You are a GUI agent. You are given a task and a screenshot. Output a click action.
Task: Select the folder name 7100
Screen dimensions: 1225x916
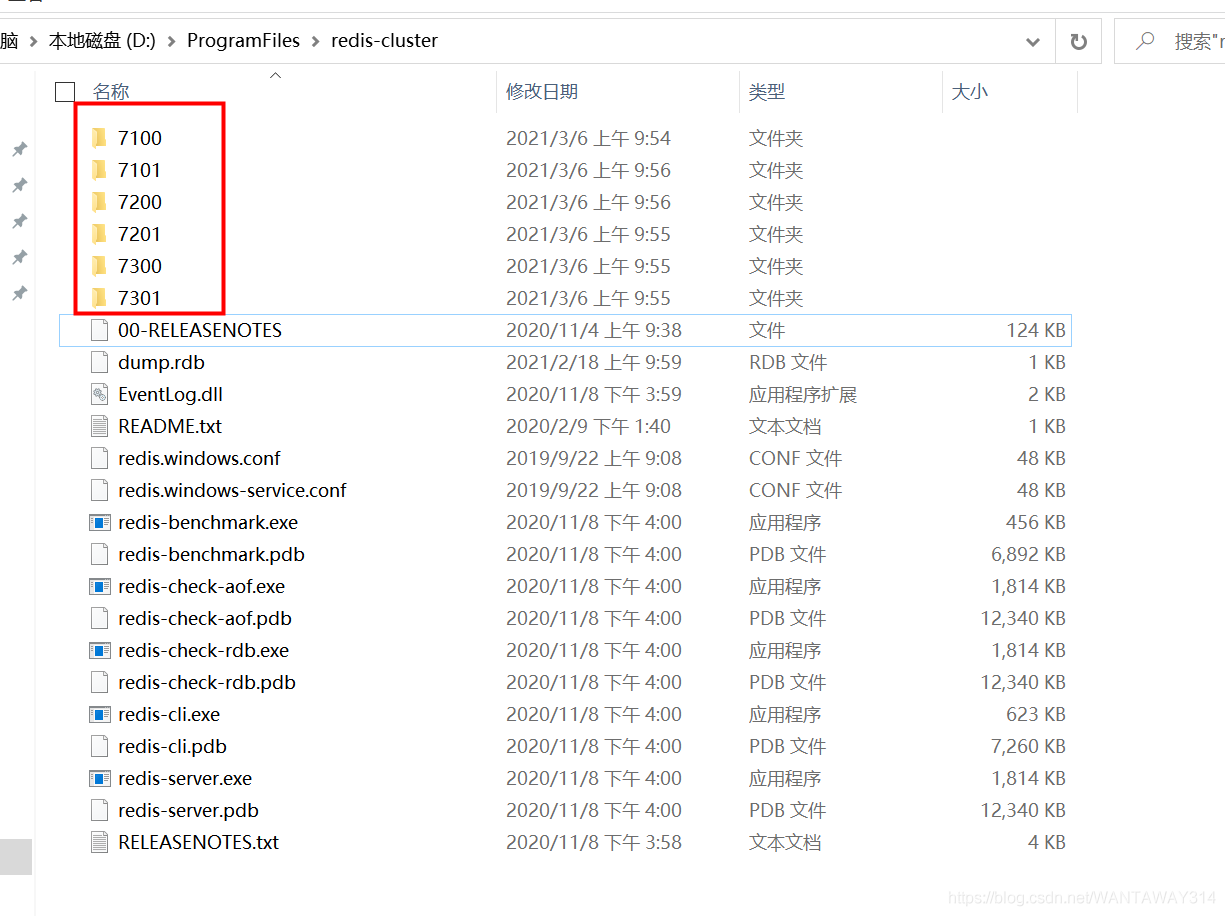140,138
